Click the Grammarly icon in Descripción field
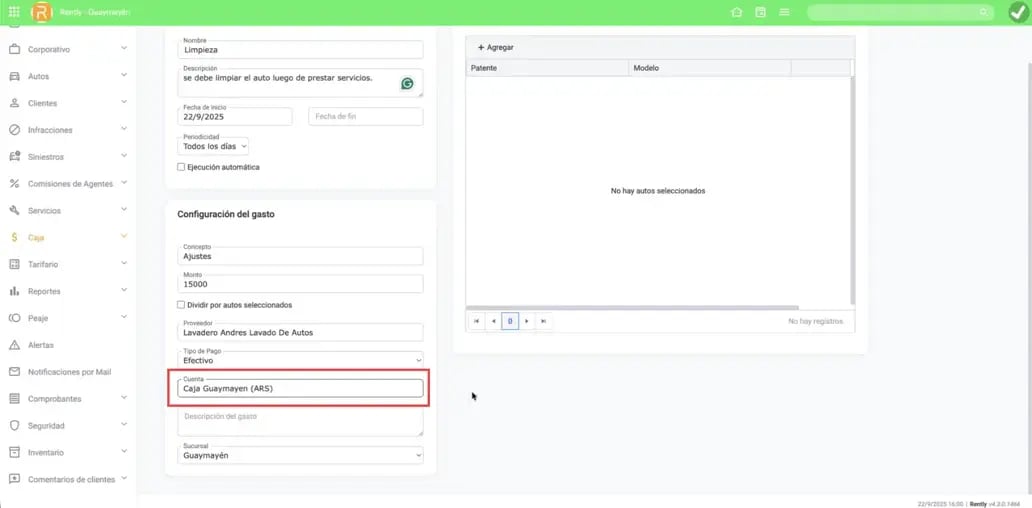 tap(407, 84)
